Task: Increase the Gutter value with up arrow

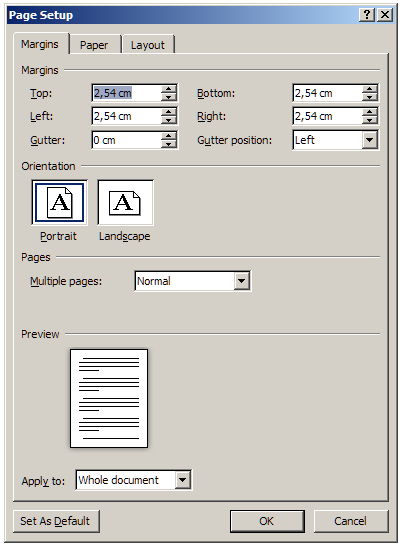Action: click(169, 136)
